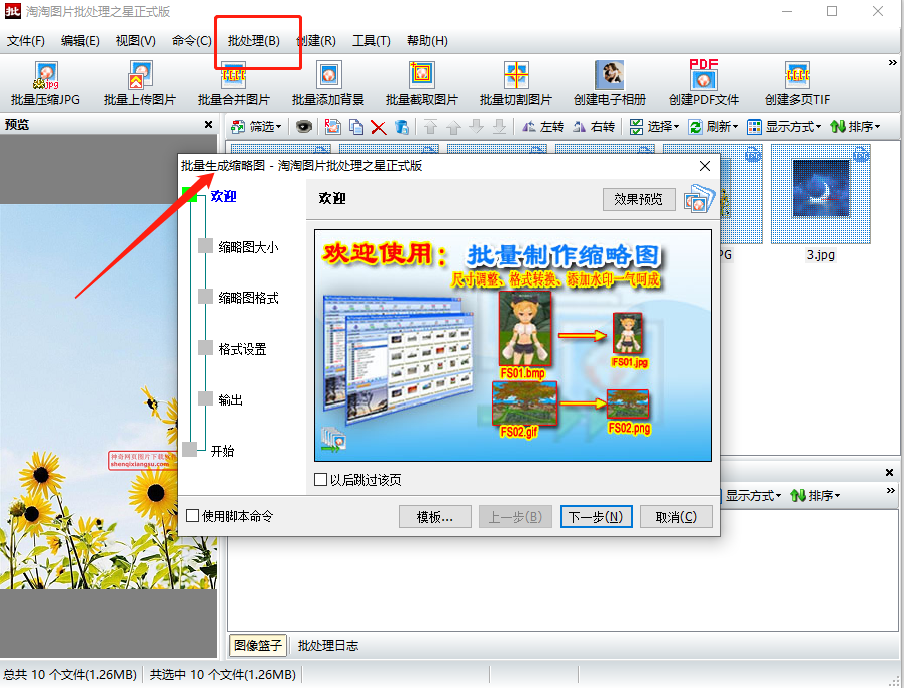904x688 pixels.
Task: Check the 使用脚本命令 option
Action: (x=193, y=516)
